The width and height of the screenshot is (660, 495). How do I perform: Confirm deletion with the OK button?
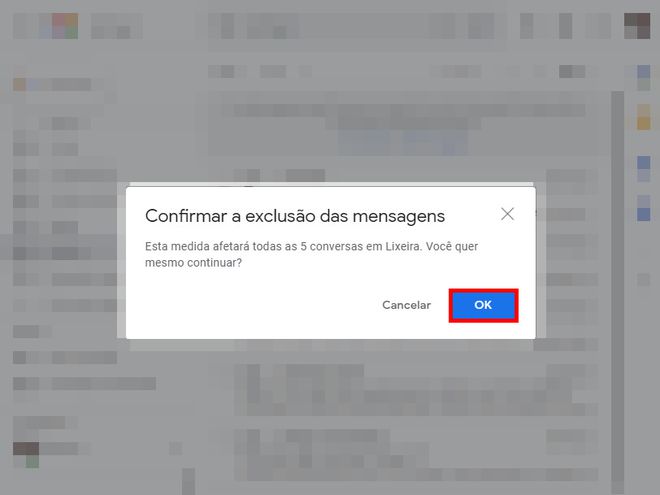483,305
